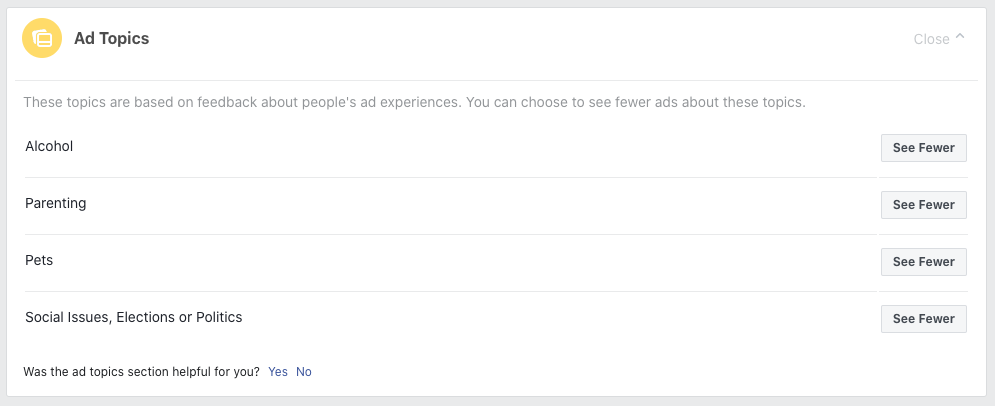Image resolution: width=995 pixels, height=406 pixels.
Task: Answer No to the helpfulness question
Action: tap(304, 372)
